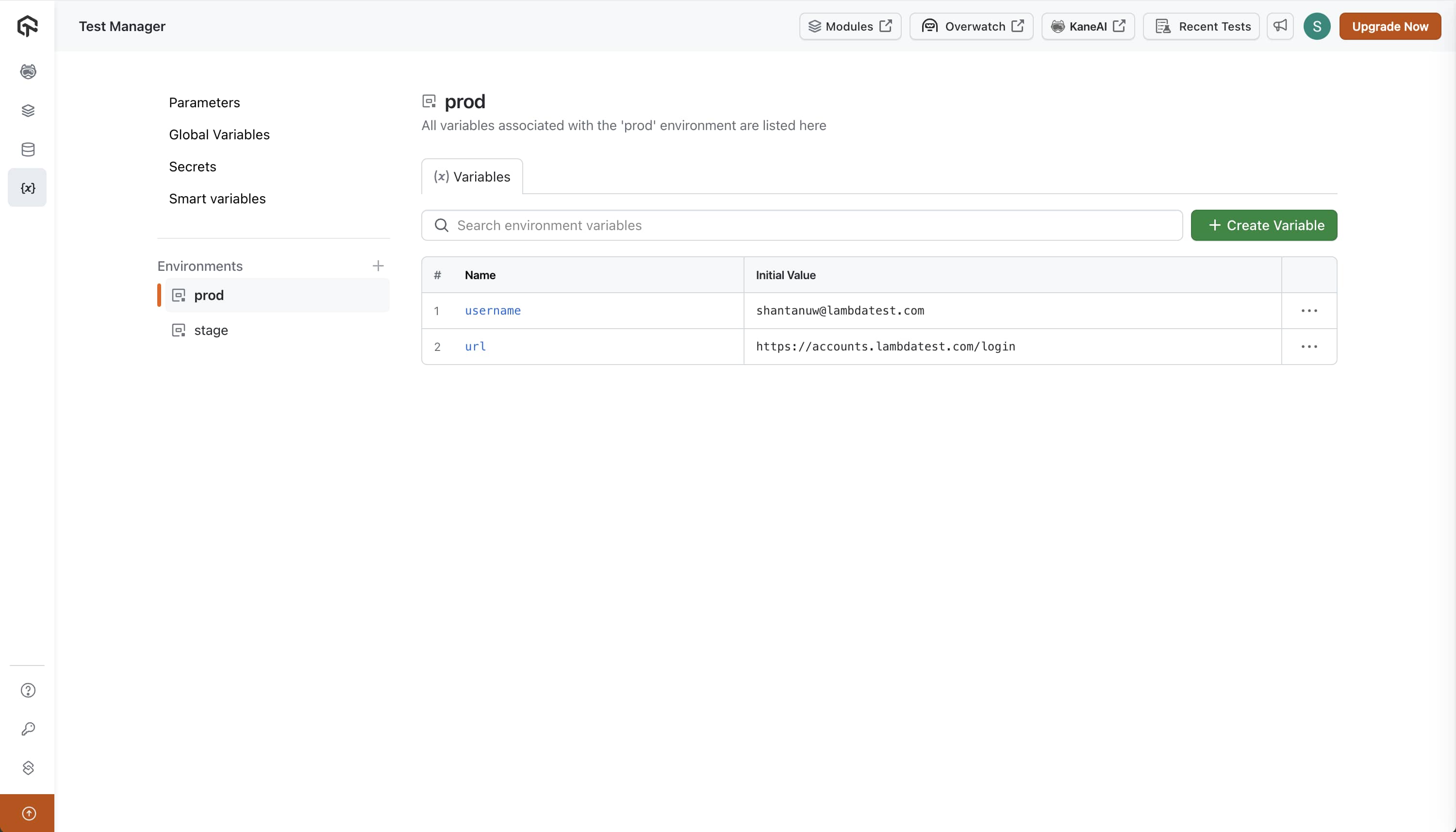Click the Name column header
Image resolution: width=1456 pixels, height=832 pixels.
(480, 275)
